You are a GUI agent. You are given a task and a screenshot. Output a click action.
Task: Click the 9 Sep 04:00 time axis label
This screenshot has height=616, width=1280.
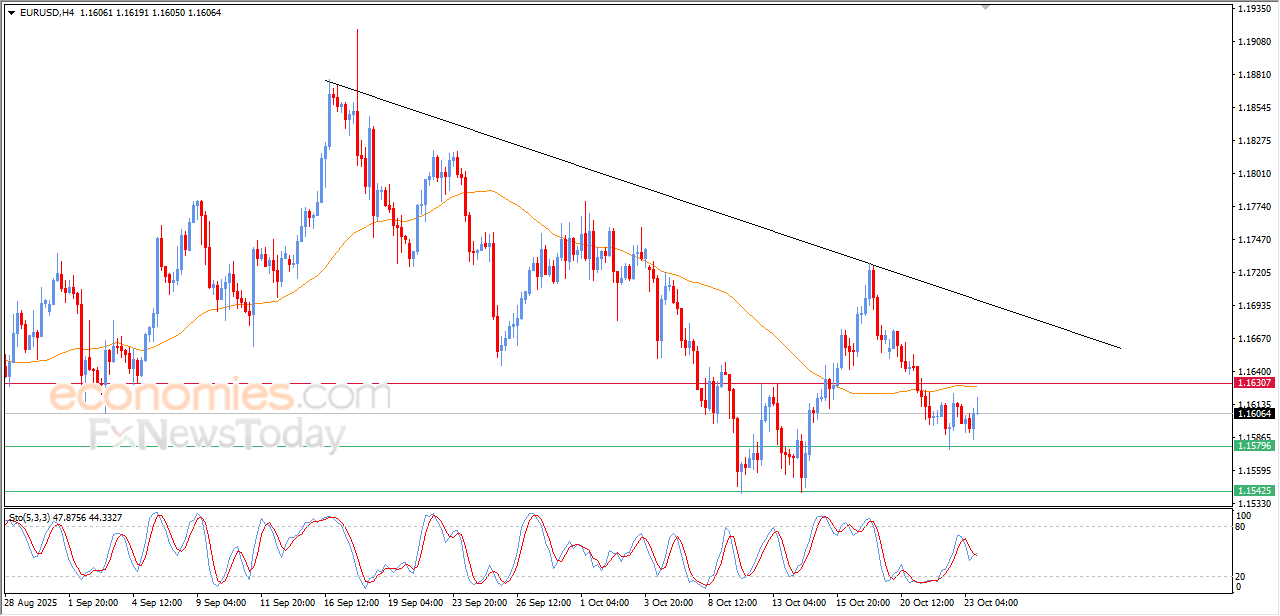(221, 603)
